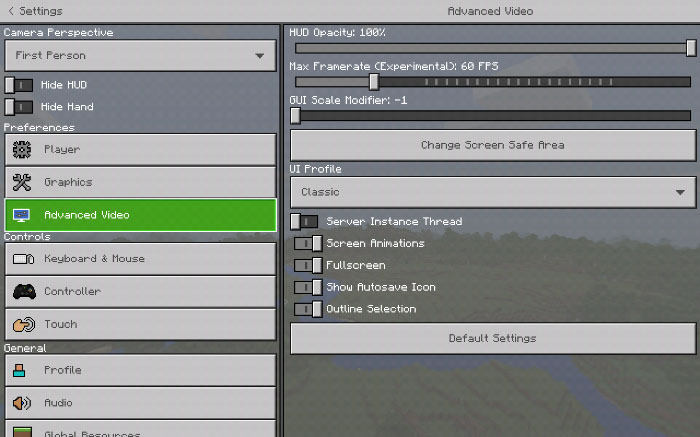The image size is (700, 437).
Task: Click Change Screen Safe Area button
Action: coord(493,146)
